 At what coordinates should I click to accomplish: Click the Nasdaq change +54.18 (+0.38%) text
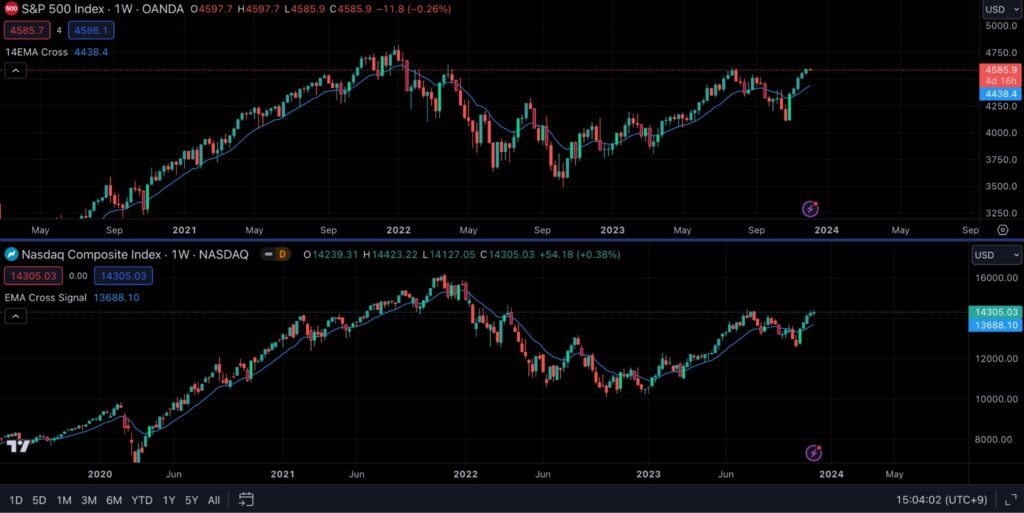[579, 255]
